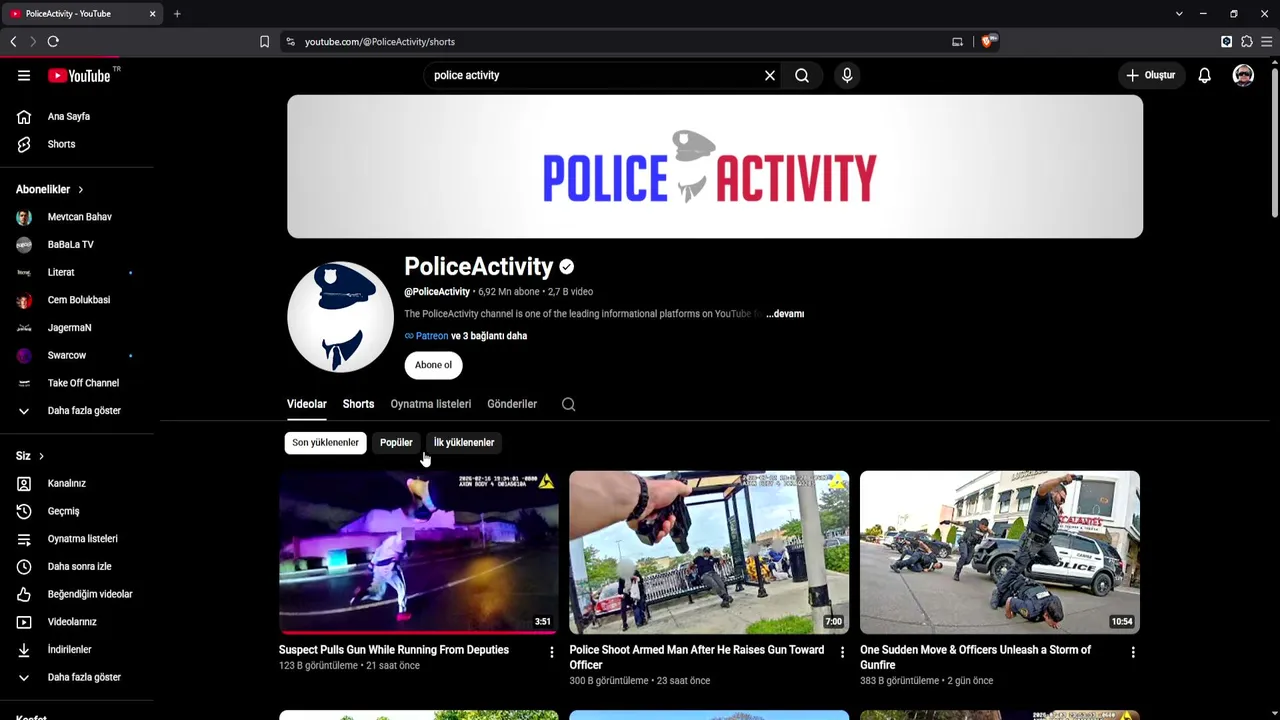Open the Brave Shields icon

tap(988, 42)
